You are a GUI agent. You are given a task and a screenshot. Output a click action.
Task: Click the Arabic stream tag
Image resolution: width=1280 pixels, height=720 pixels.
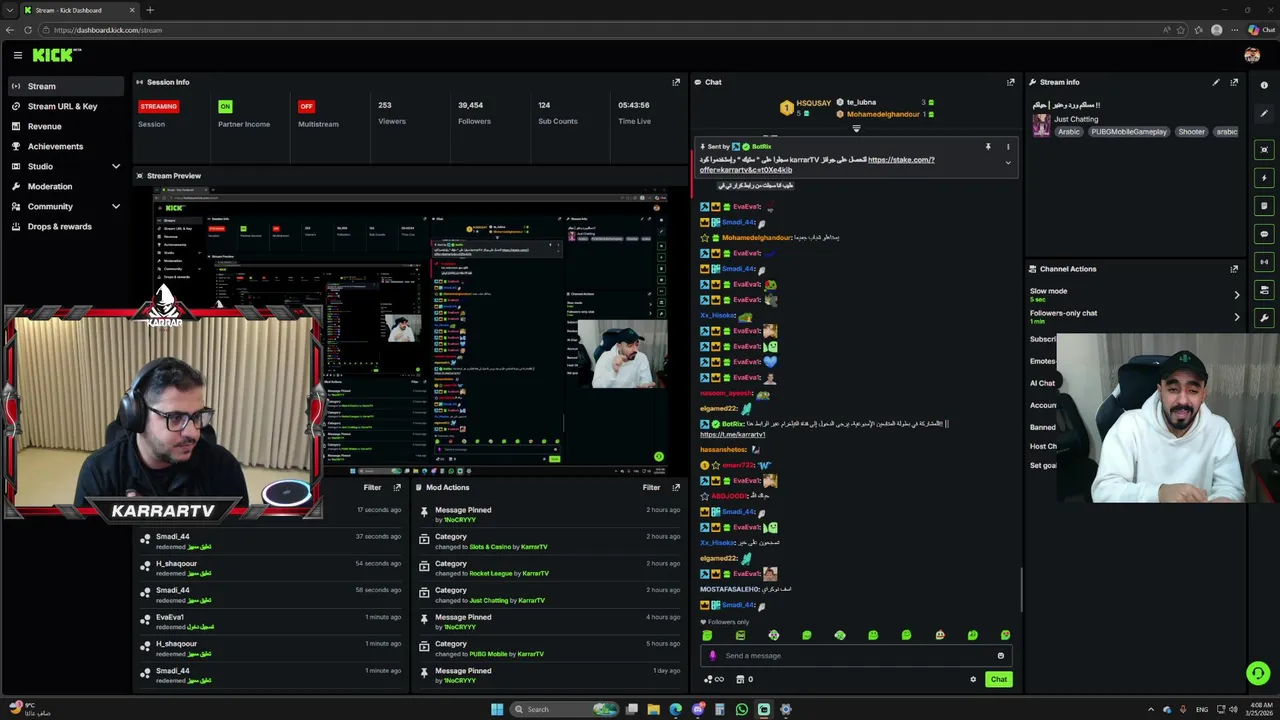click(x=1069, y=131)
